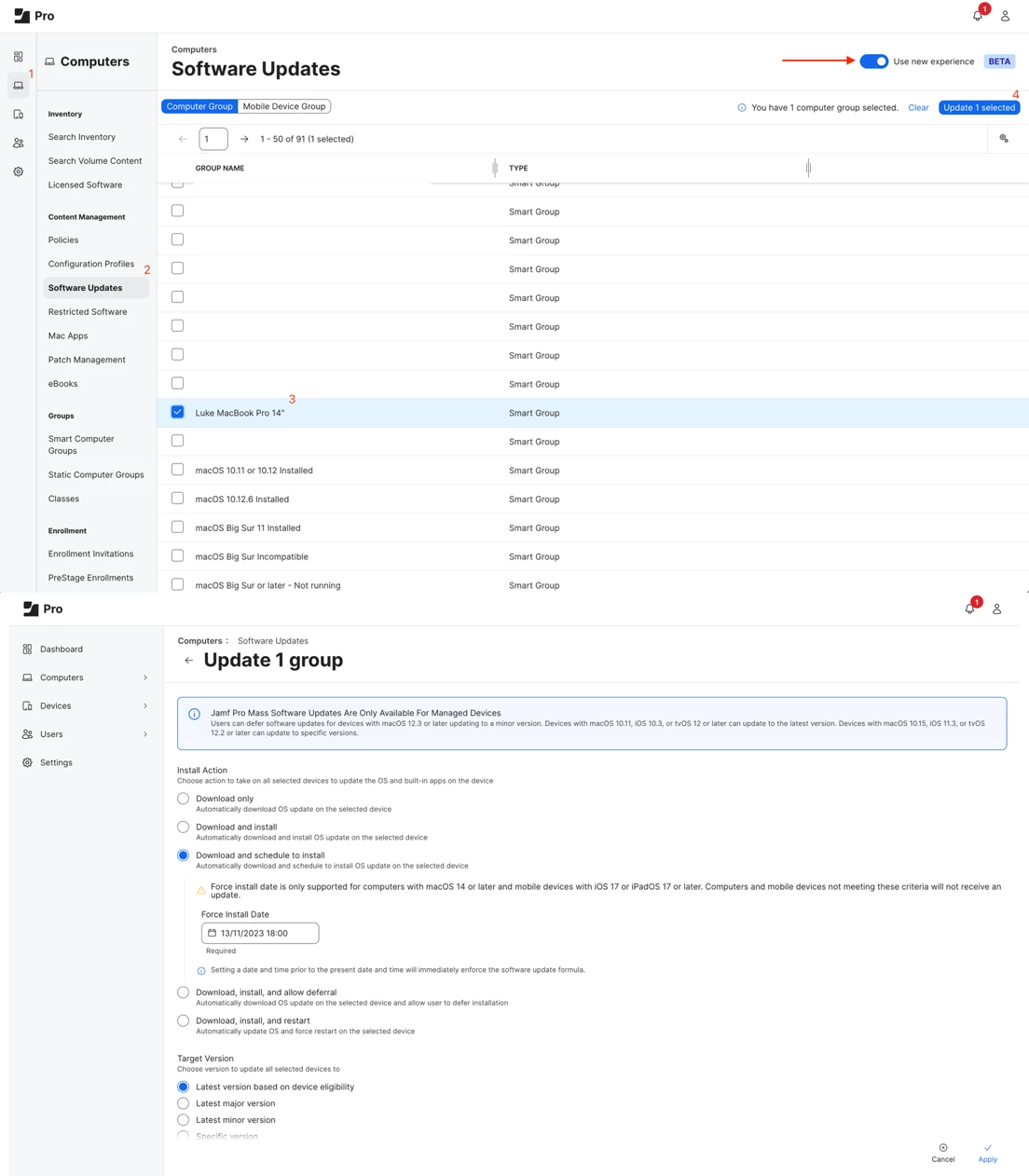1029x1176 pixels.
Task: Open Dashboard in bottom sidebar
Action: click(62, 650)
